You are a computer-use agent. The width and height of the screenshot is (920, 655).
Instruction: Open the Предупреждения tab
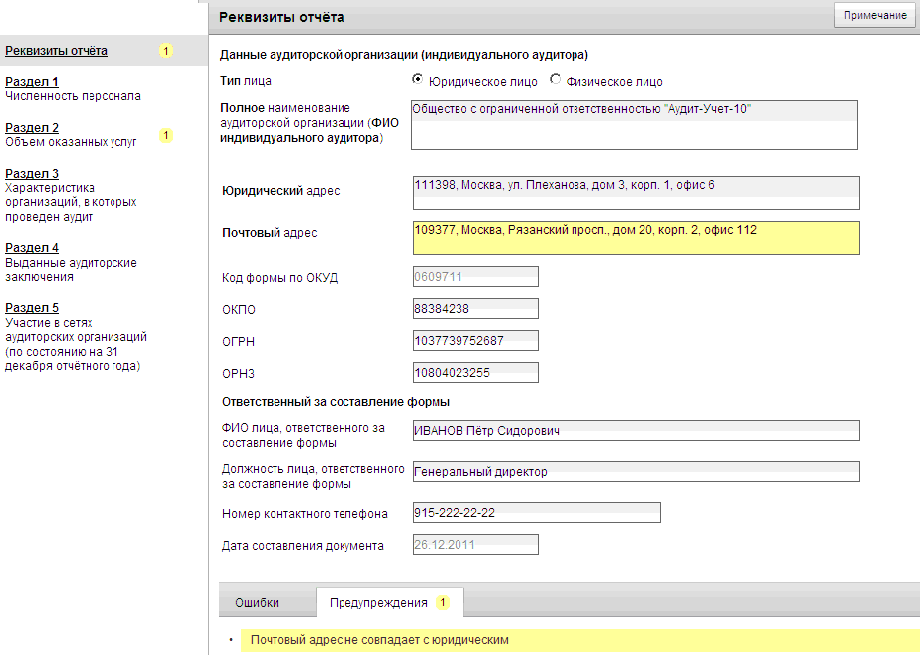click(390, 602)
